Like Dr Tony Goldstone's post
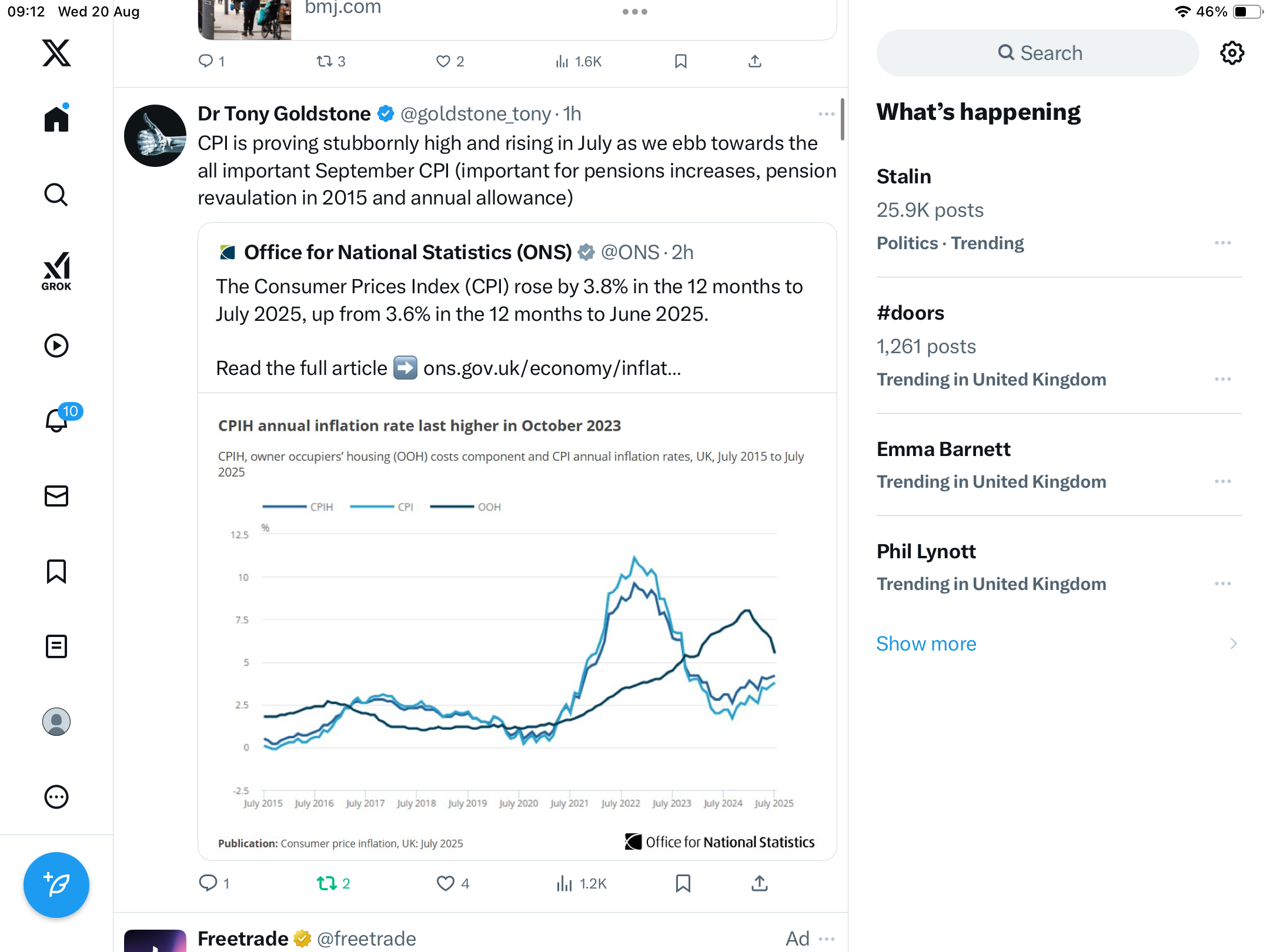The image size is (1270, 952). click(x=446, y=883)
